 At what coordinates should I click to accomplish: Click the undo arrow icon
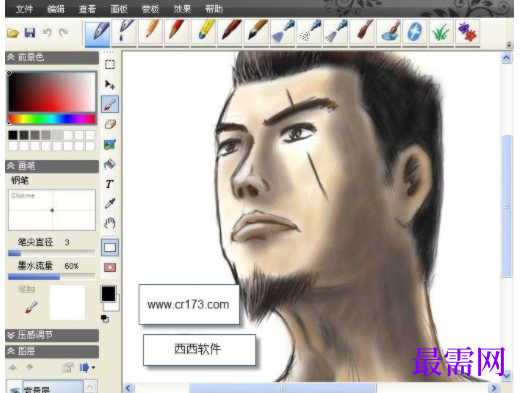click(x=47, y=33)
